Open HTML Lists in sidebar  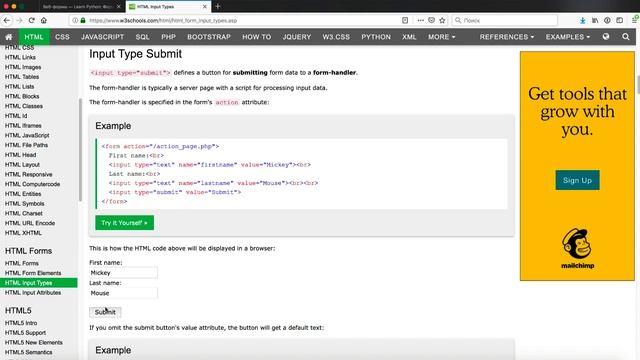20,87
